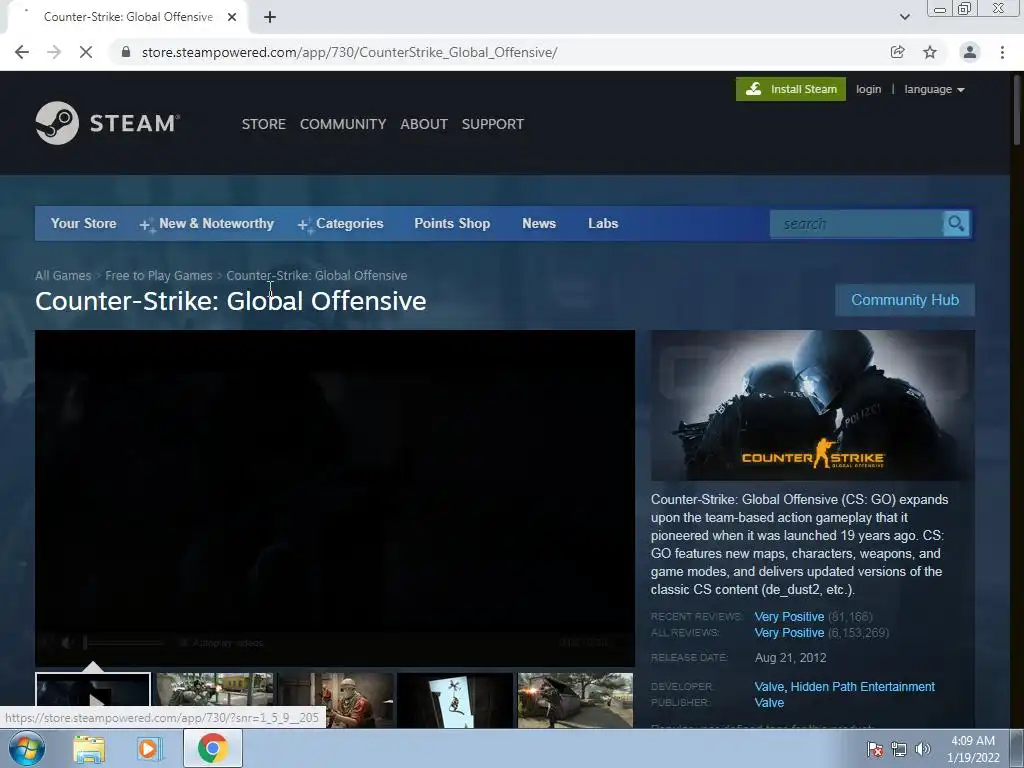
Task: Click the review count (6,153,269)
Action: (858, 633)
